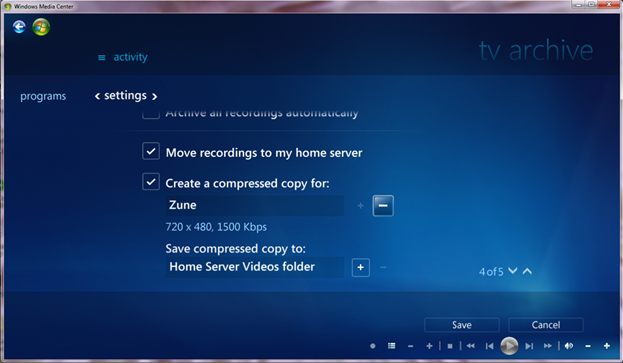Stop playback with the square button
The image size is (623, 363).
(450, 346)
